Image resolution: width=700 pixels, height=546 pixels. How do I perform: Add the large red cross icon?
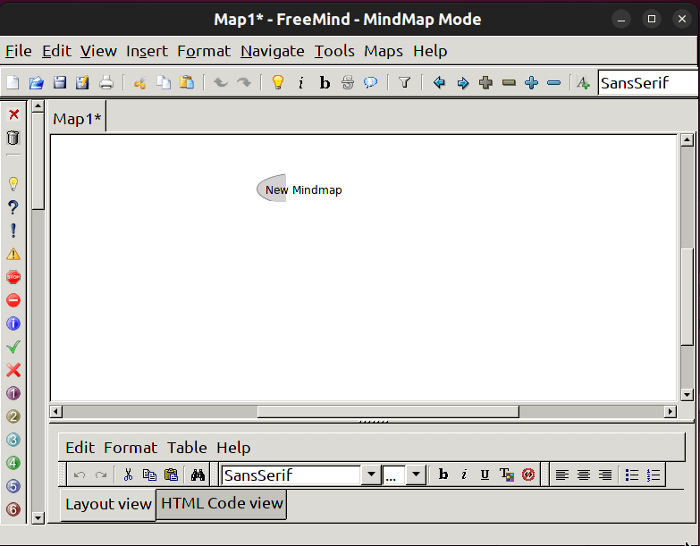pyautogui.click(x=13, y=370)
